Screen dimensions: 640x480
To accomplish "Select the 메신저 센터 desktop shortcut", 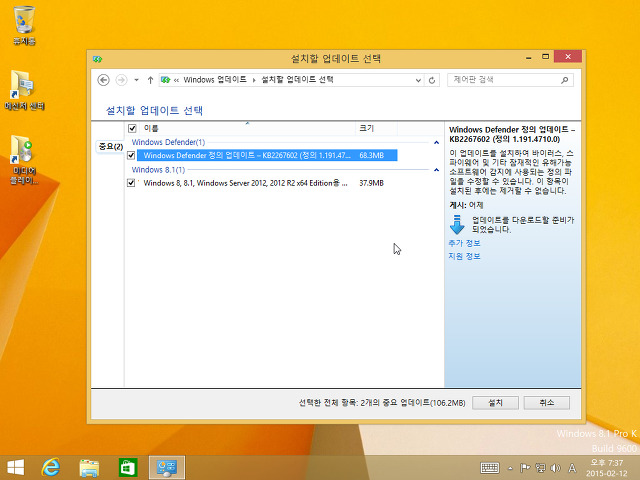I will click(x=24, y=90).
